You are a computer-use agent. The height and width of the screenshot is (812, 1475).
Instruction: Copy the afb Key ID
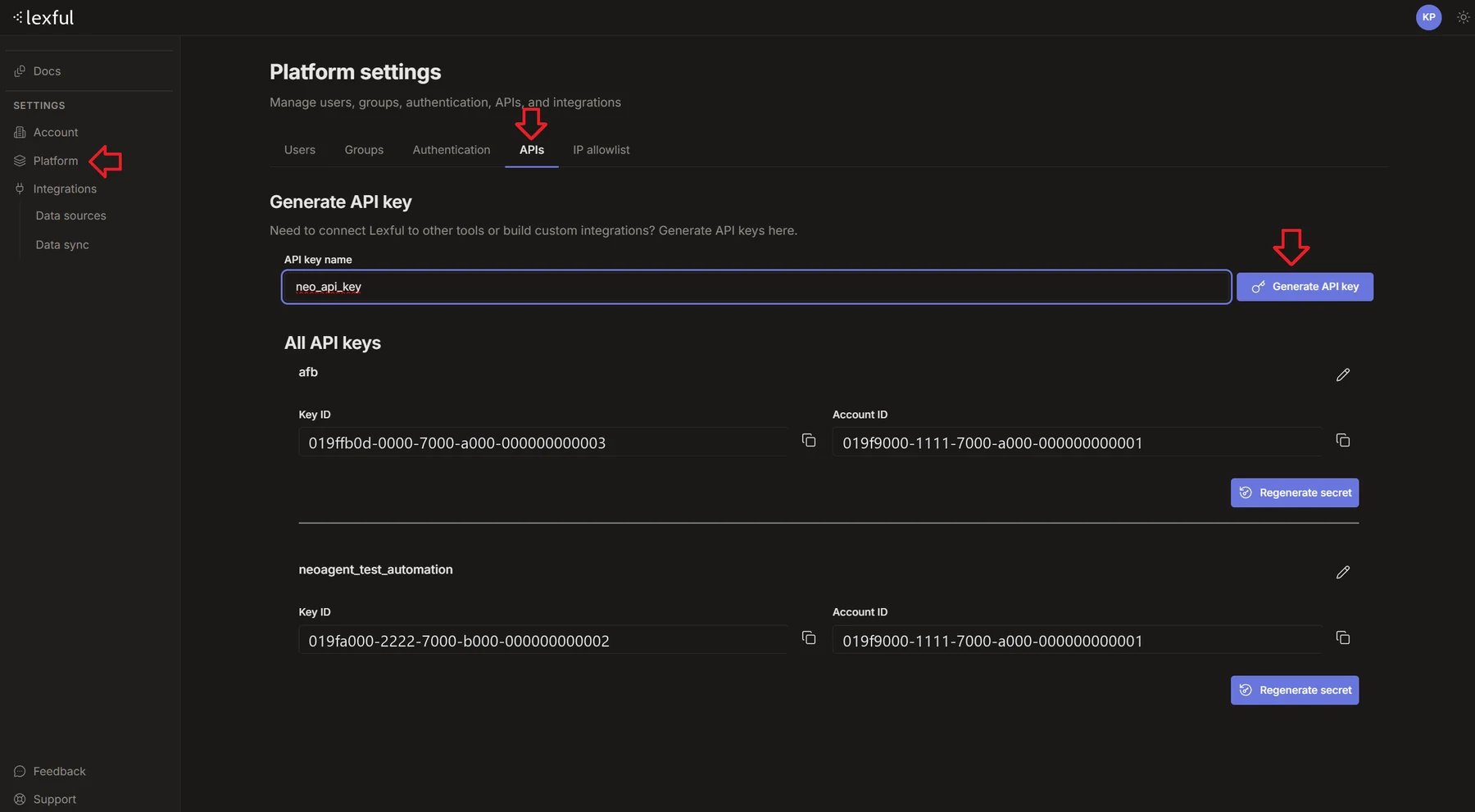[x=808, y=440]
